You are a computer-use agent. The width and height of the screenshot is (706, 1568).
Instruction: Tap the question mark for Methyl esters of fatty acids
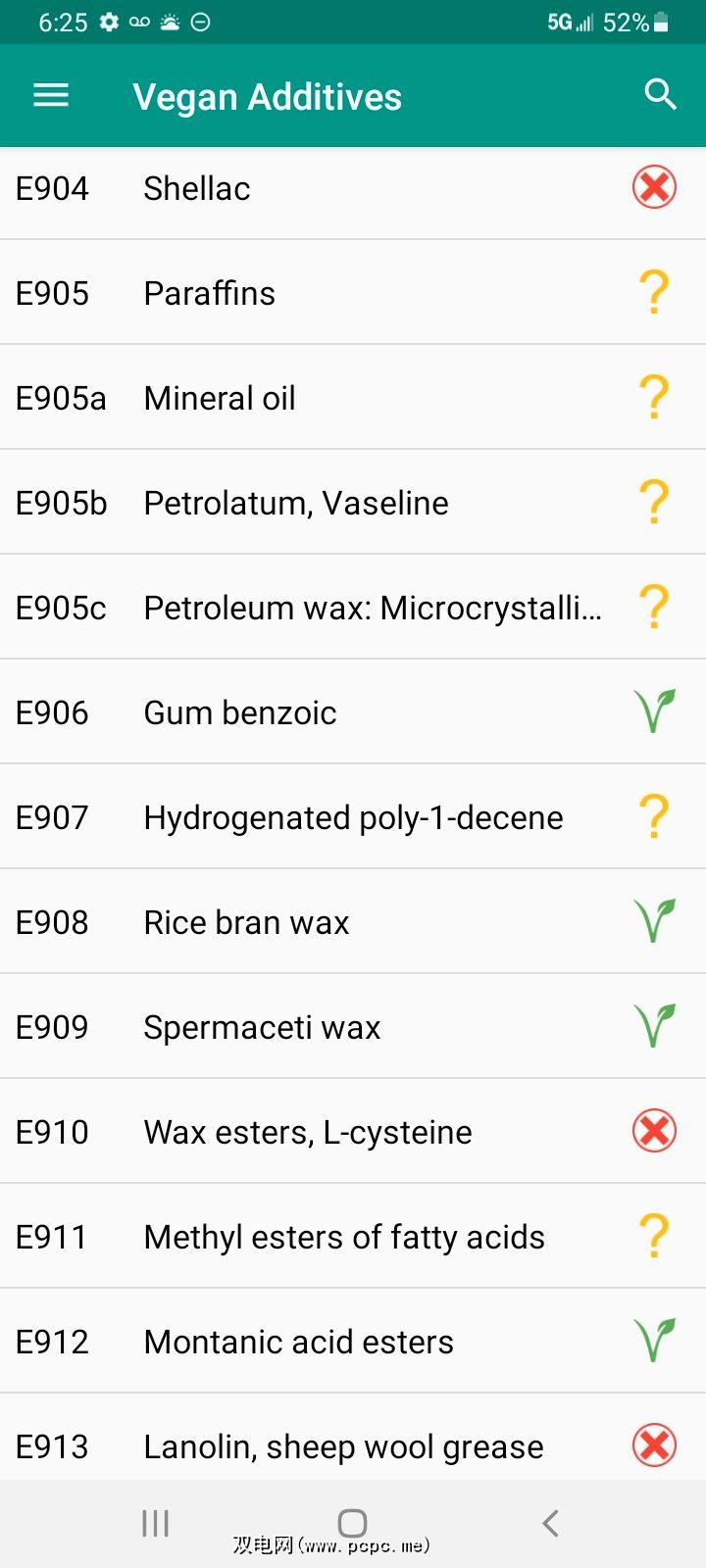tap(654, 1236)
